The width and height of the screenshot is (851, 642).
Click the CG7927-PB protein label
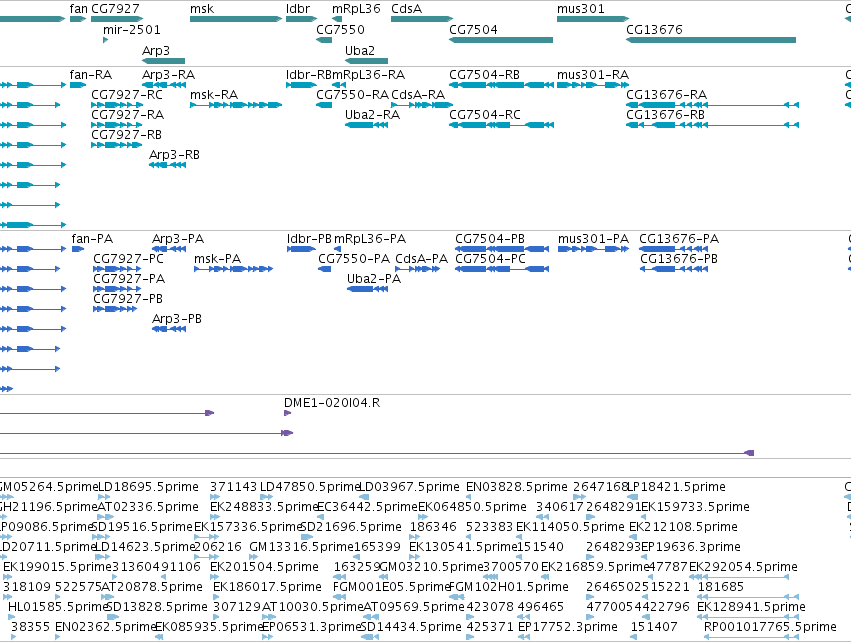point(128,300)
